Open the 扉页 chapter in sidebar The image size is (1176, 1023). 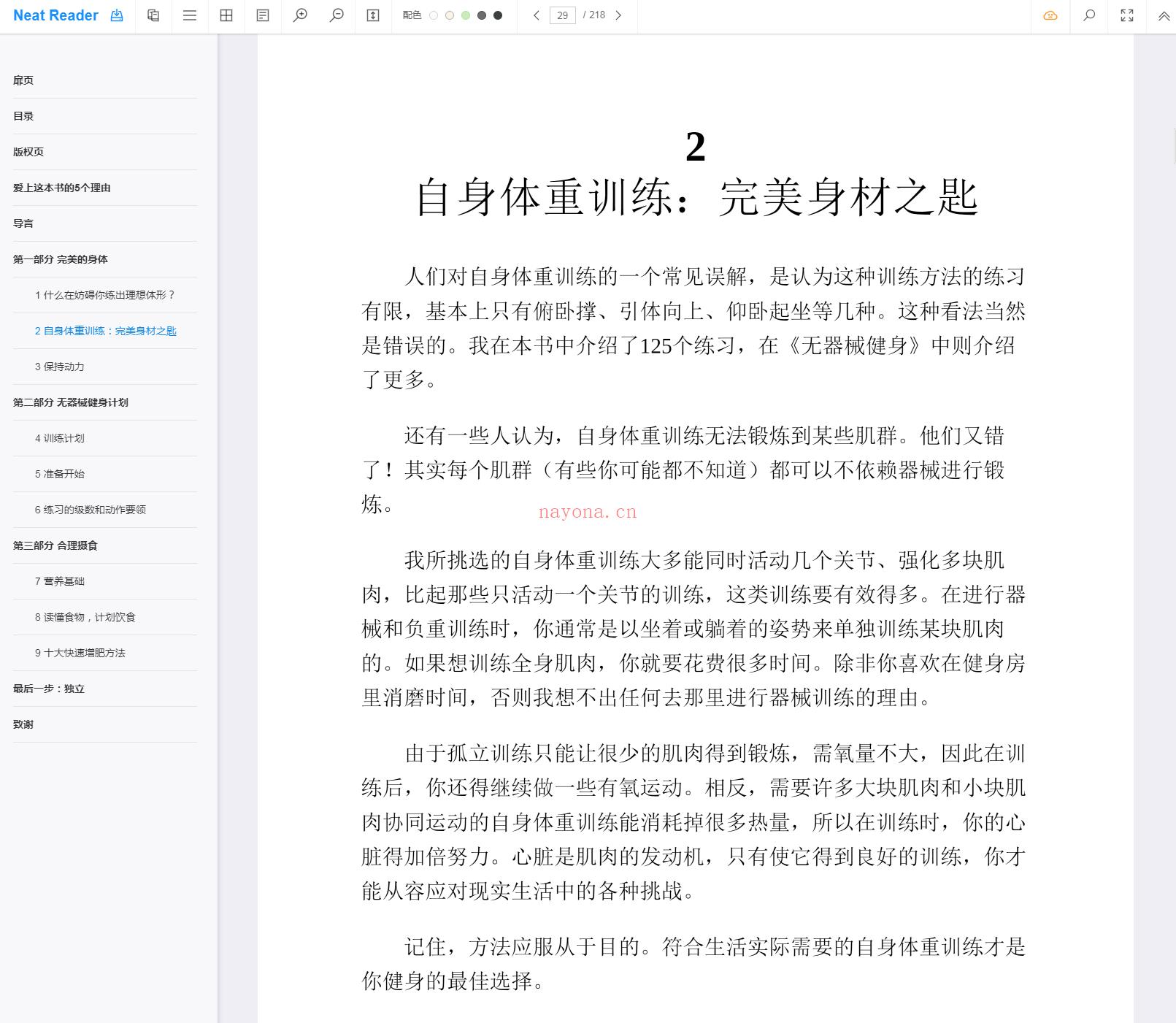pos(105,80)
